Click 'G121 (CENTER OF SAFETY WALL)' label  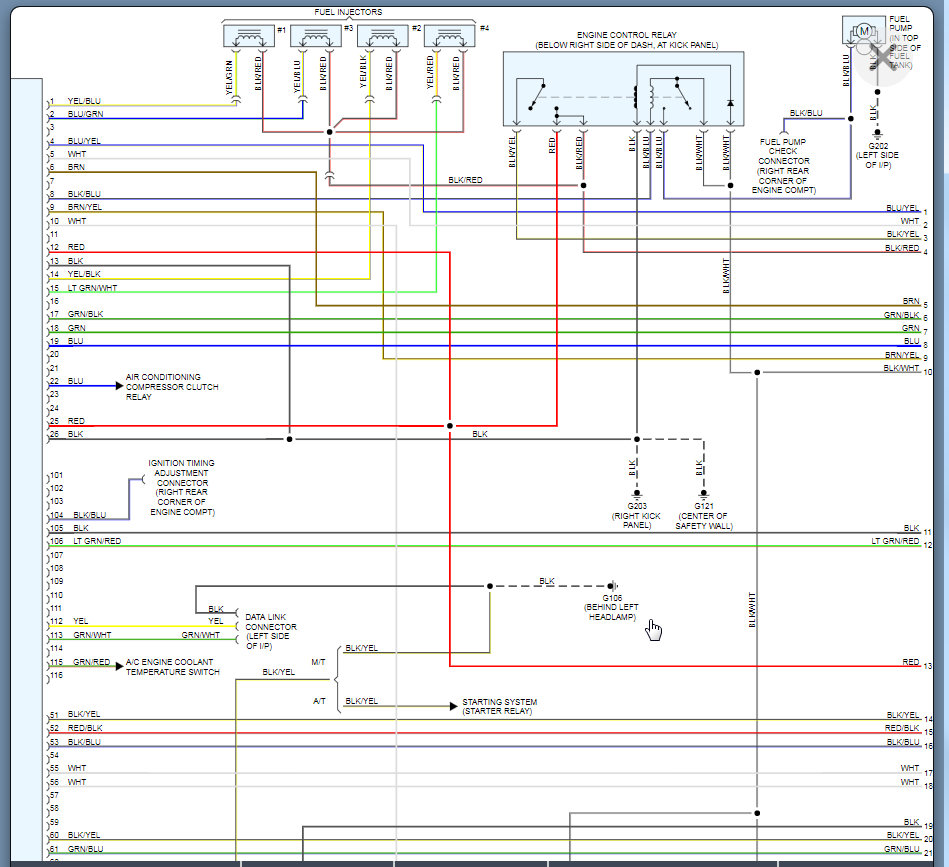[704, 516]
